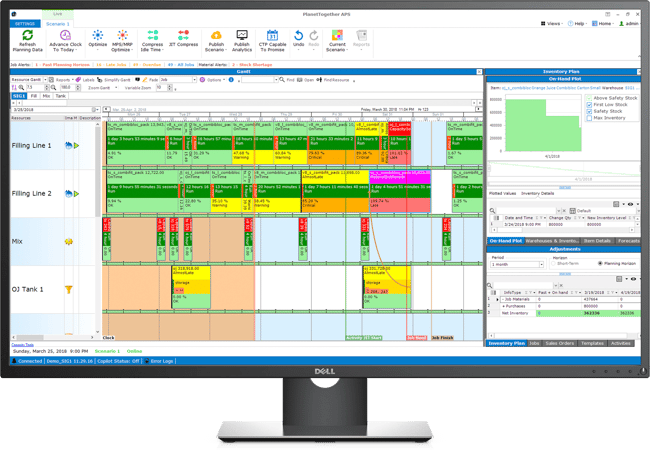This screenshot has height=450, width=650.
Task: Open Error Logs in status bar
Action: [x=159, y=361]
